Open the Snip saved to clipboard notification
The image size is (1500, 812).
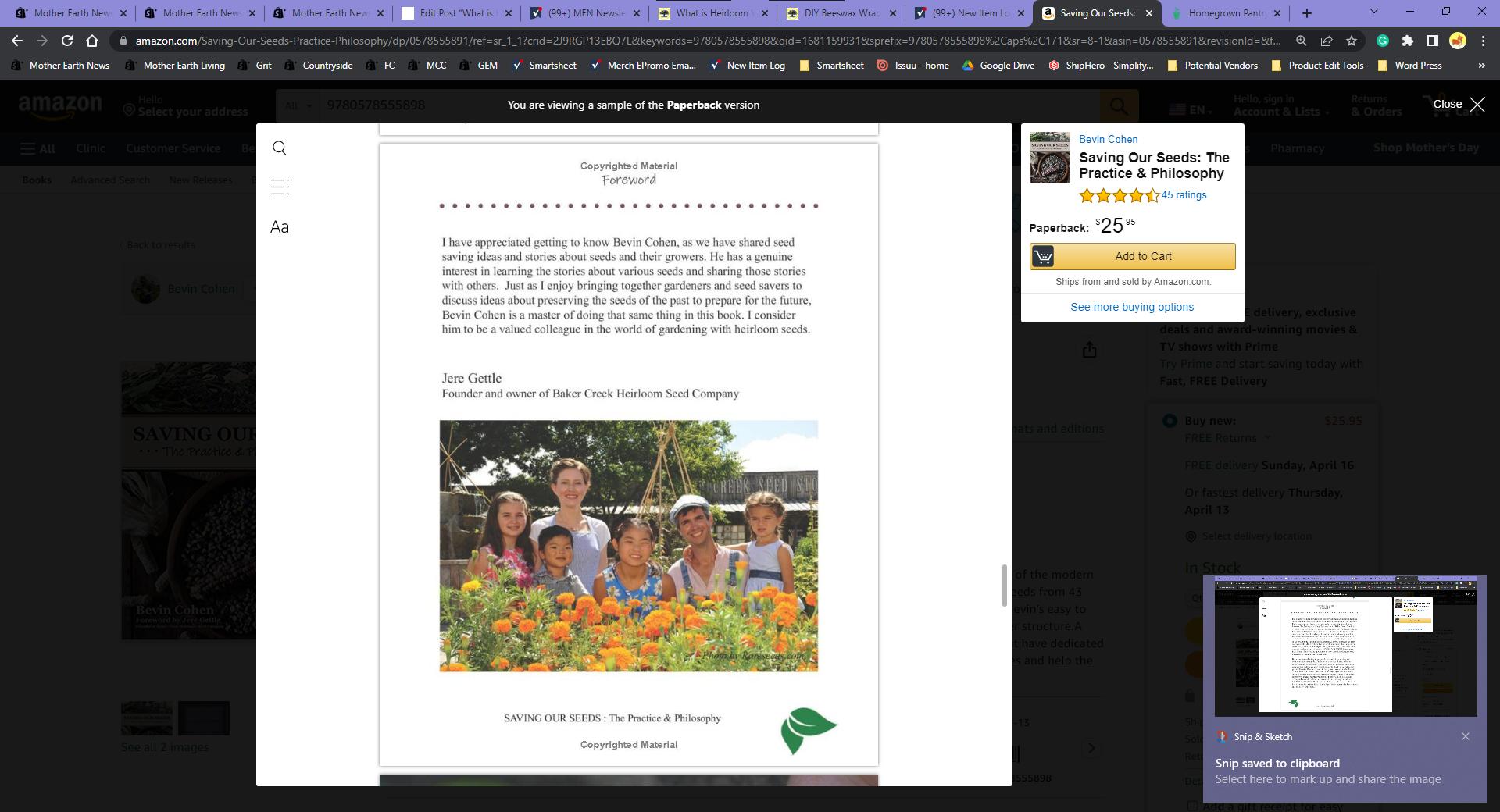[x=1328, y=771]
